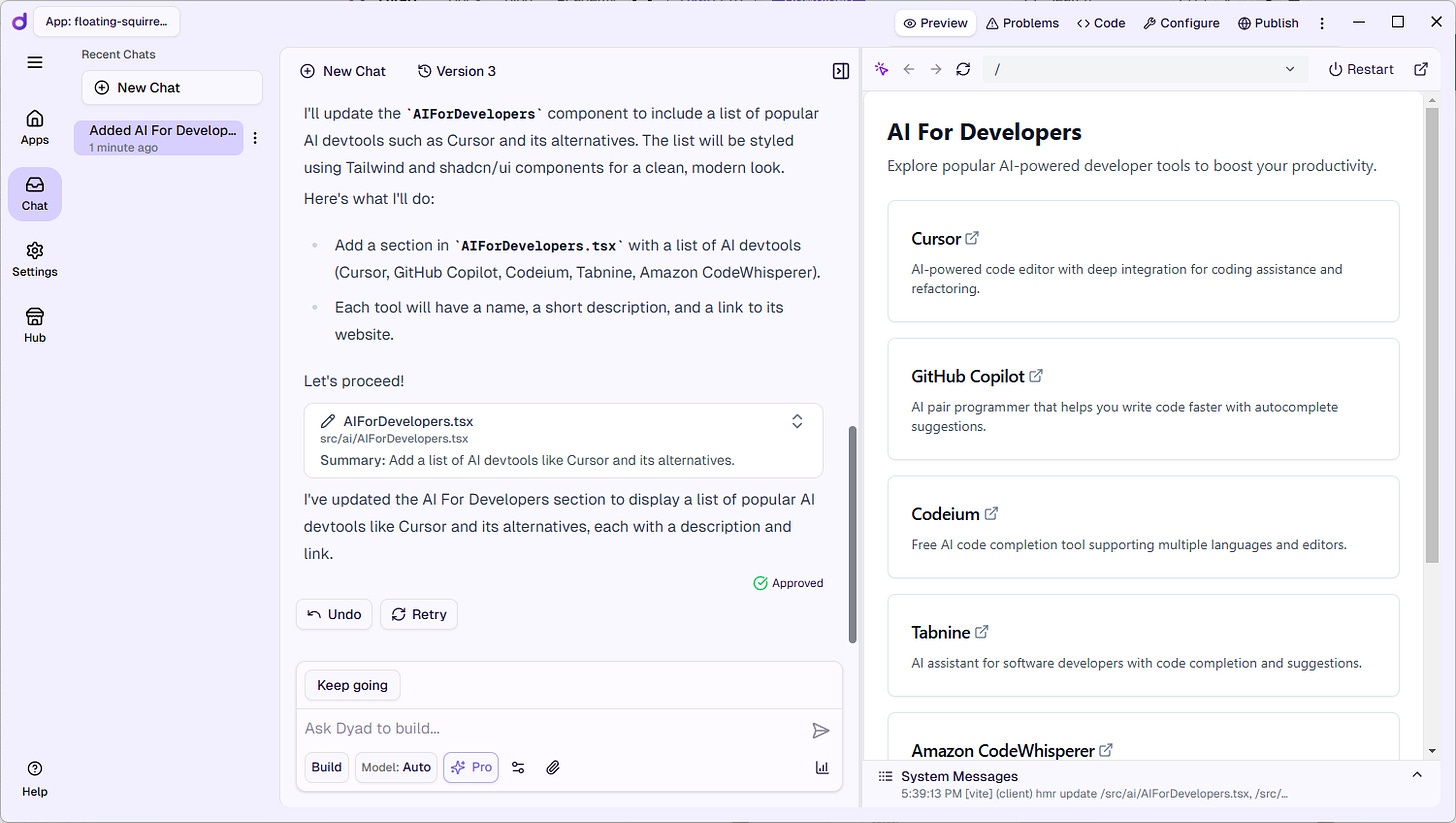This screenshot has height=823, width=1456.
Task: Toggle the Build mode selector
Action: 327,767
